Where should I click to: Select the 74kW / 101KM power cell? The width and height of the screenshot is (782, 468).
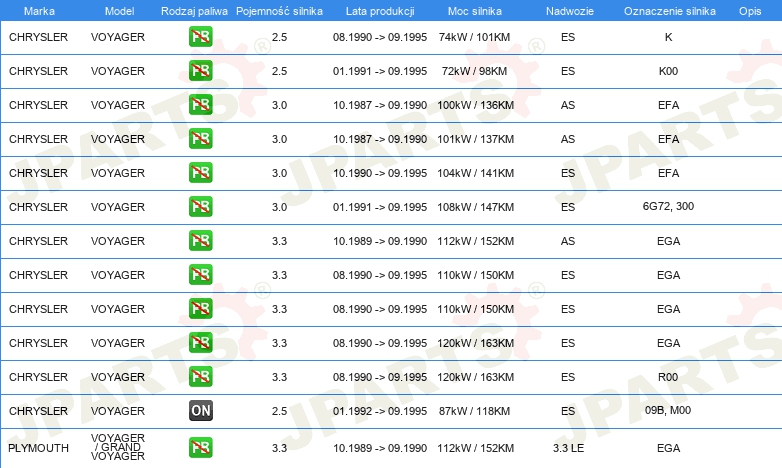click(x=474, y=37)
